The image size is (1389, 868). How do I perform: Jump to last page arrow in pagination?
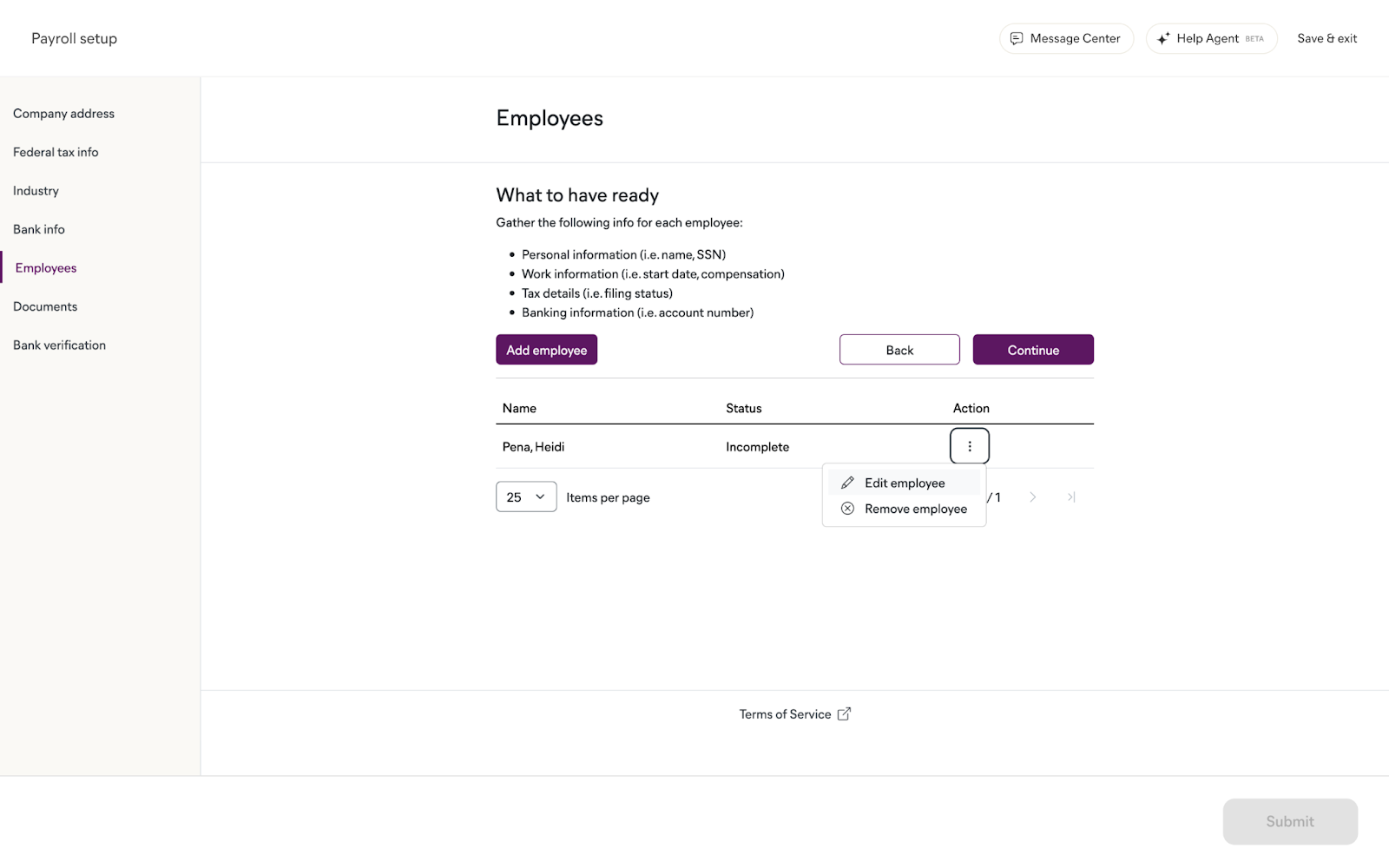coord(1071,497)
